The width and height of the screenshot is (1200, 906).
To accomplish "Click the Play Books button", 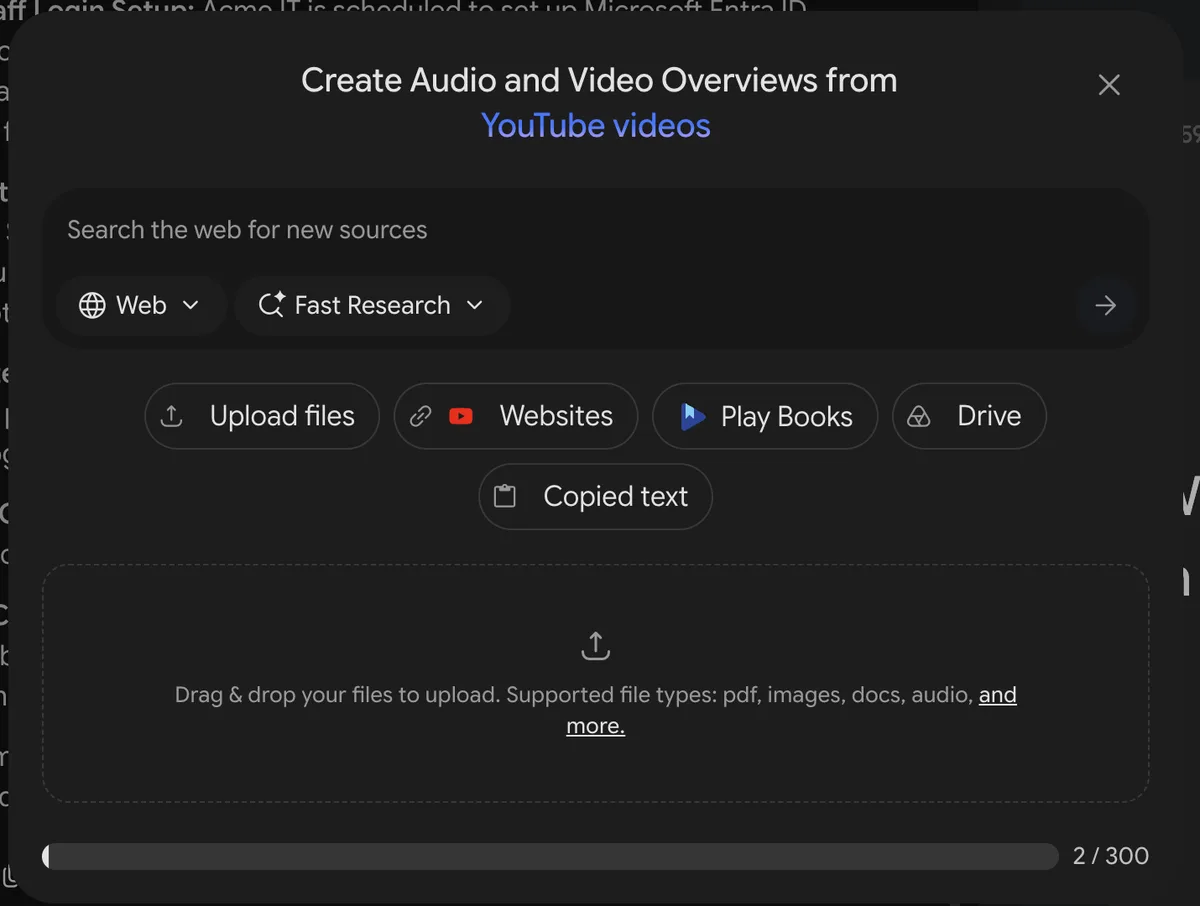I will tap(765, 416).
